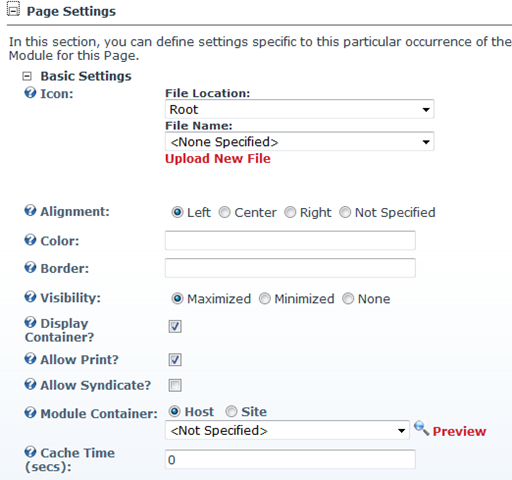The width and height of the screenshot is (512, 480).
Task: Click the help icon beside Icon label
Action: 30,92
